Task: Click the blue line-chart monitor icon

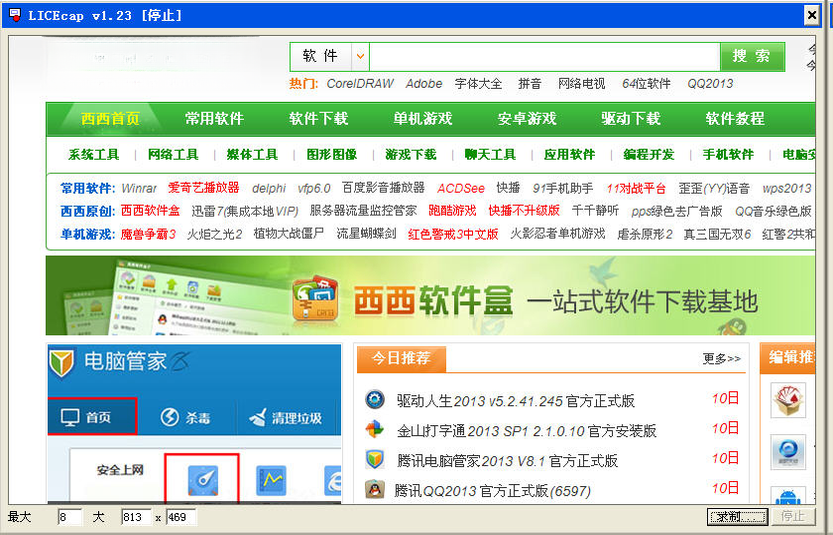Action: coord(271,480)
